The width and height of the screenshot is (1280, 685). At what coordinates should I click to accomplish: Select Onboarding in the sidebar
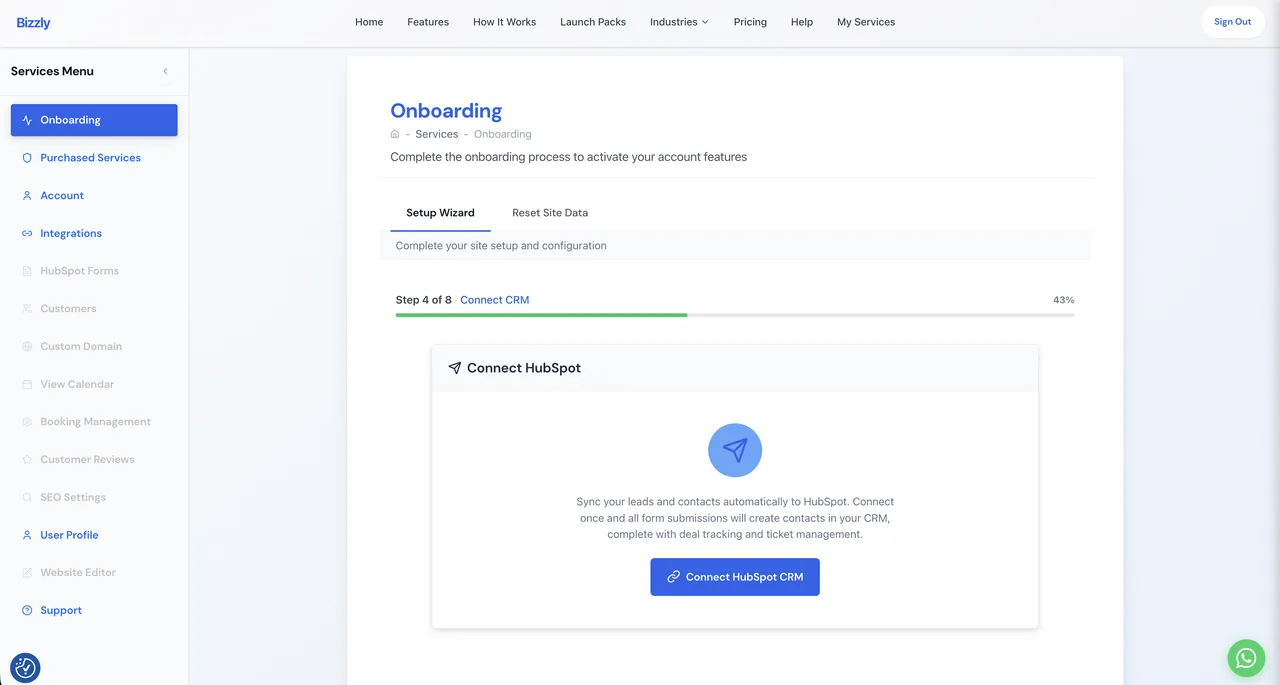click(94, 120)
